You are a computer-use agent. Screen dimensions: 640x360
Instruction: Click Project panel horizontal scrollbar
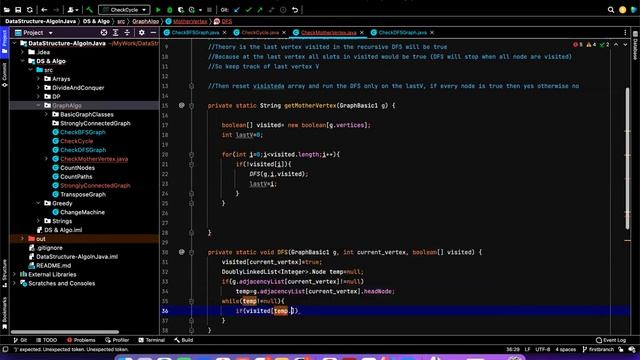click(64, 332)
